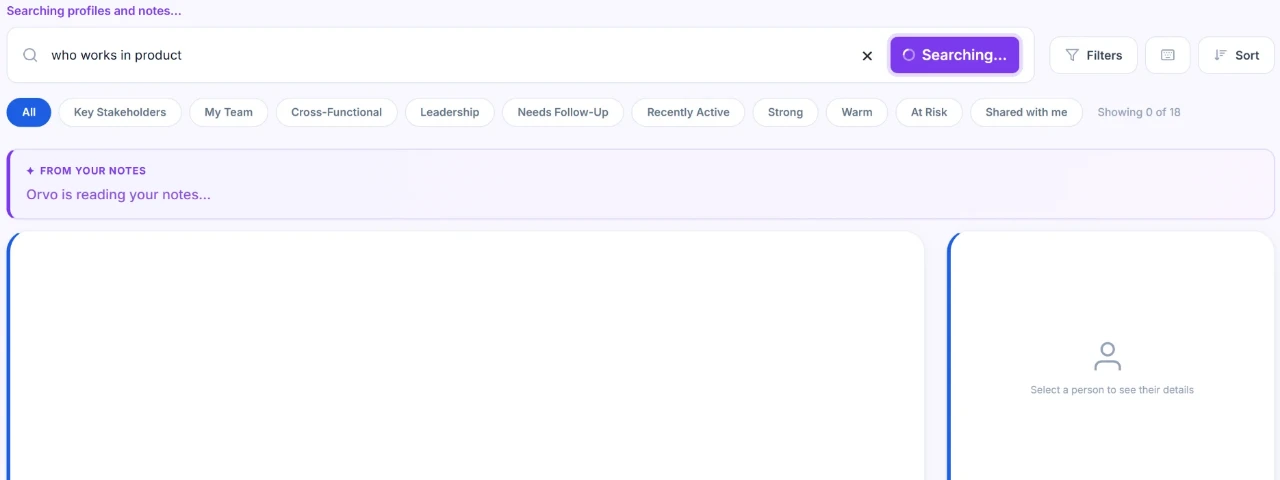The height and width of the screenshot is (480, 1280).
Task: Select the All filter chip
Action: pyautogui.click(x=29, y=112)
